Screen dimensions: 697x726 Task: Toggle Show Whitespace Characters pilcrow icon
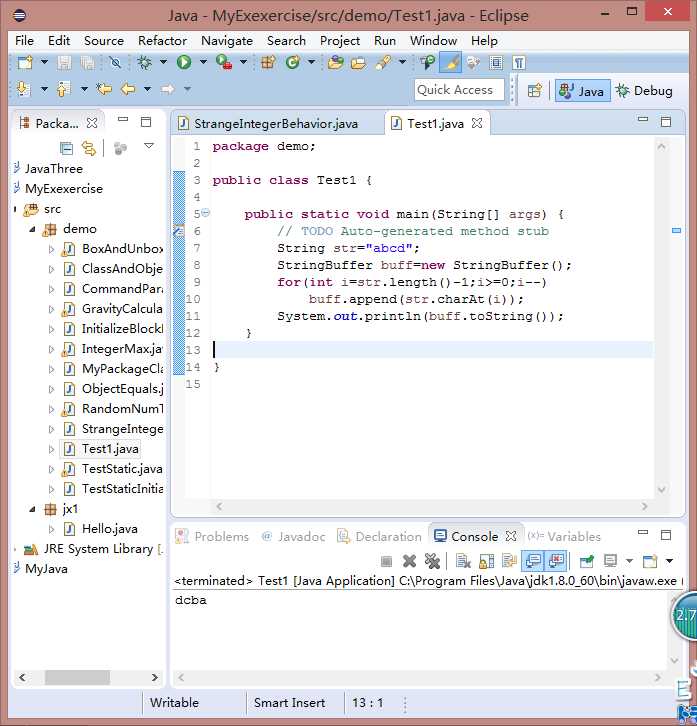[519, 62]
